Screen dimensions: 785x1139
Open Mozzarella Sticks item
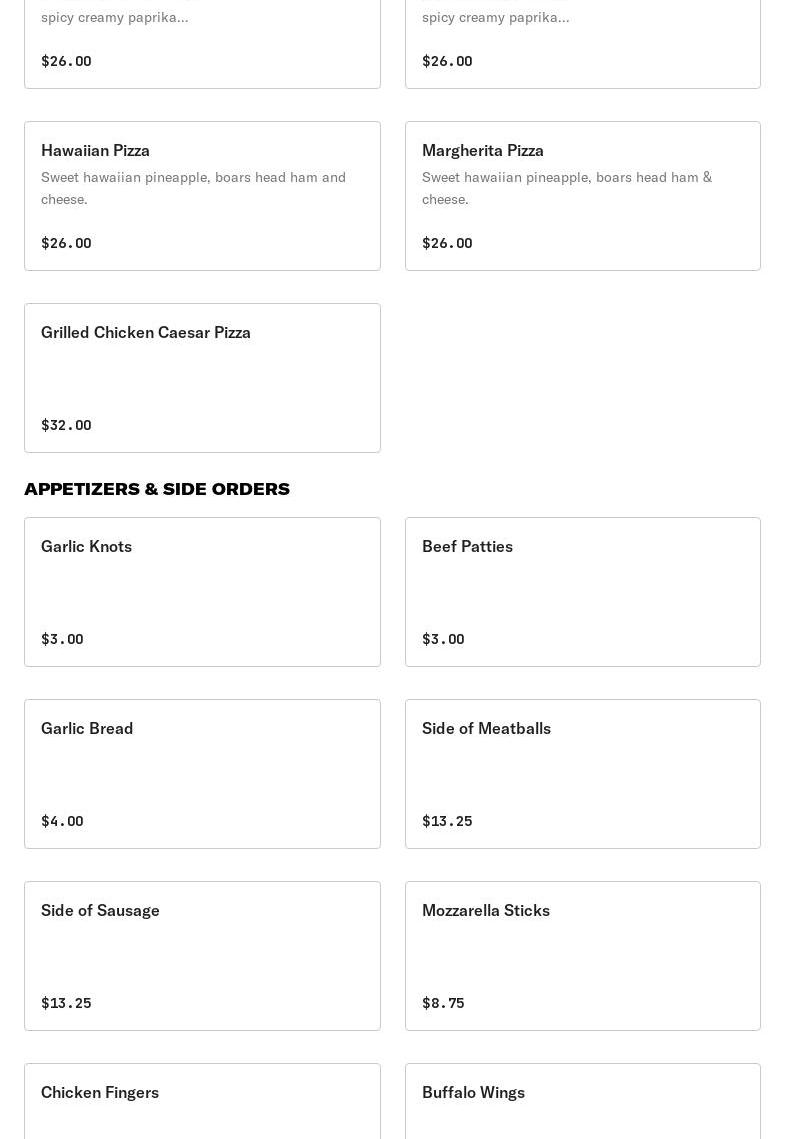(x=582, y=956)
